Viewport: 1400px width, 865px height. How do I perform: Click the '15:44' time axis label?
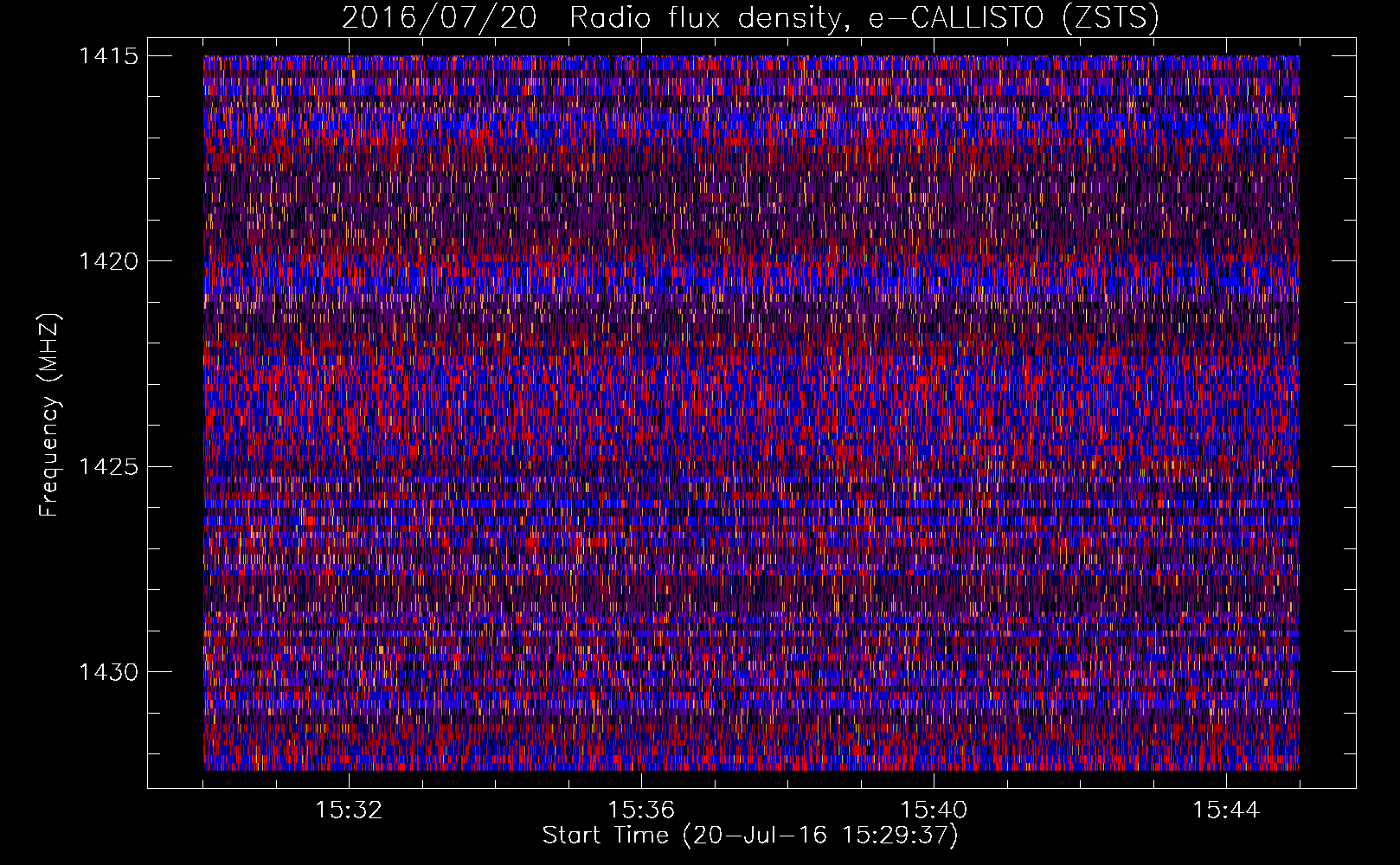(1226, 810)
